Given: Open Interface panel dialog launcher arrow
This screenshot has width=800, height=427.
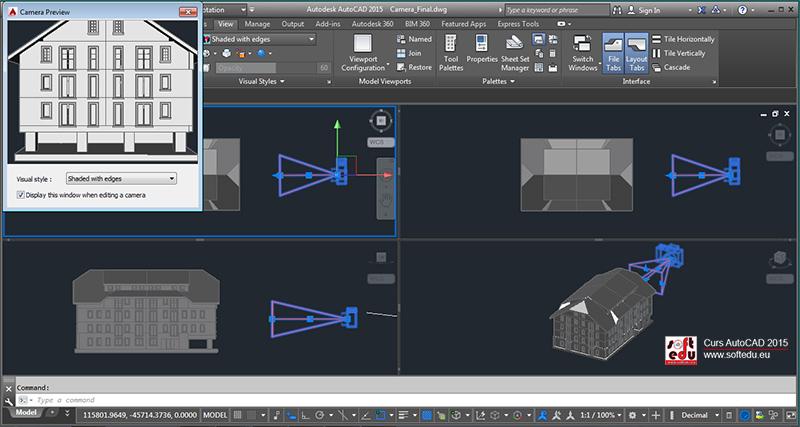Looking at the screenshot, I should tap(714, 82).
